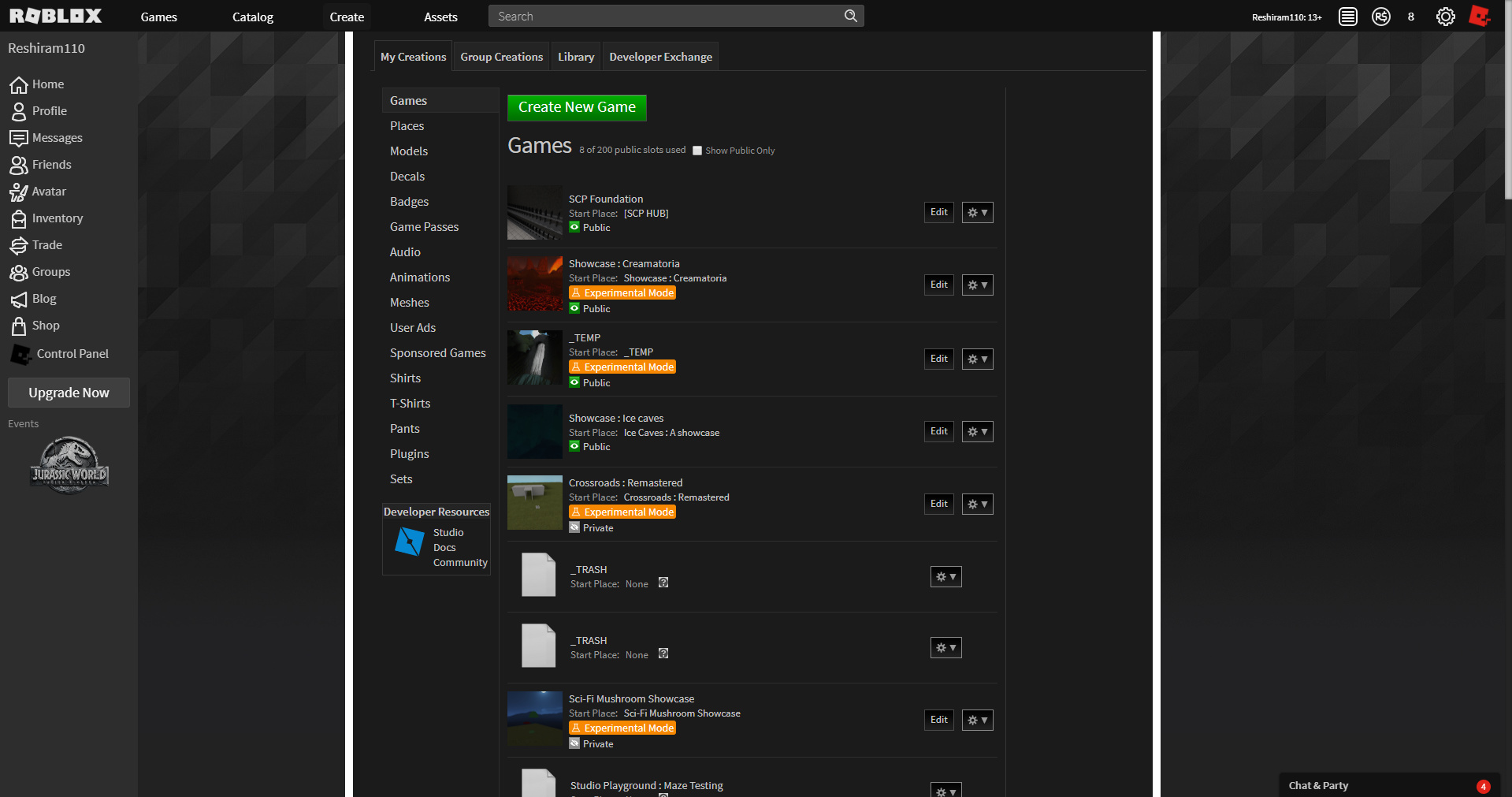This screenshot has width=1512, height=797.
Task: Open the Library tab
Action: point(575,56)
